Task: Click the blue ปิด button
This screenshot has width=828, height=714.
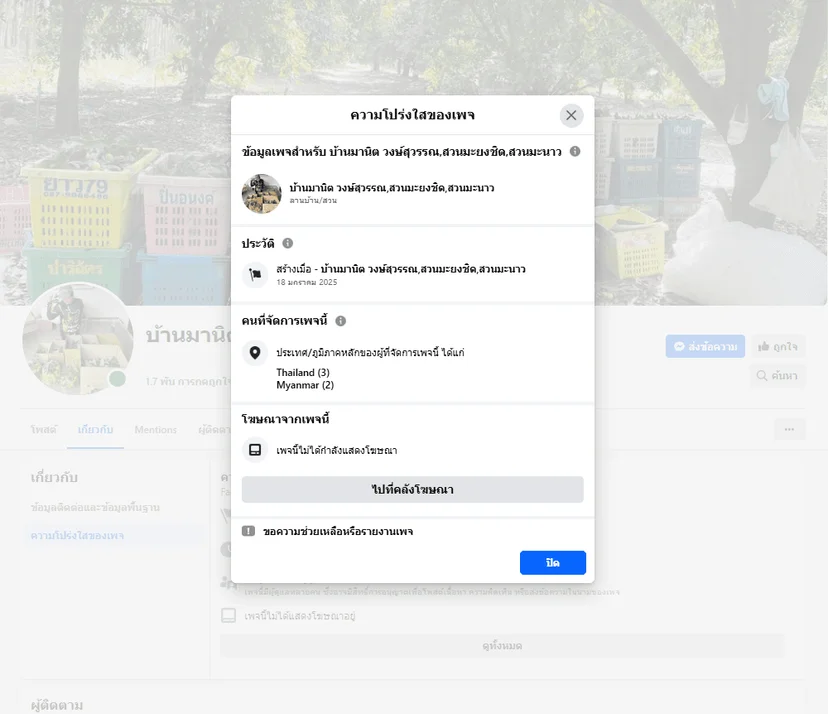Action: (x=553, y=562)
